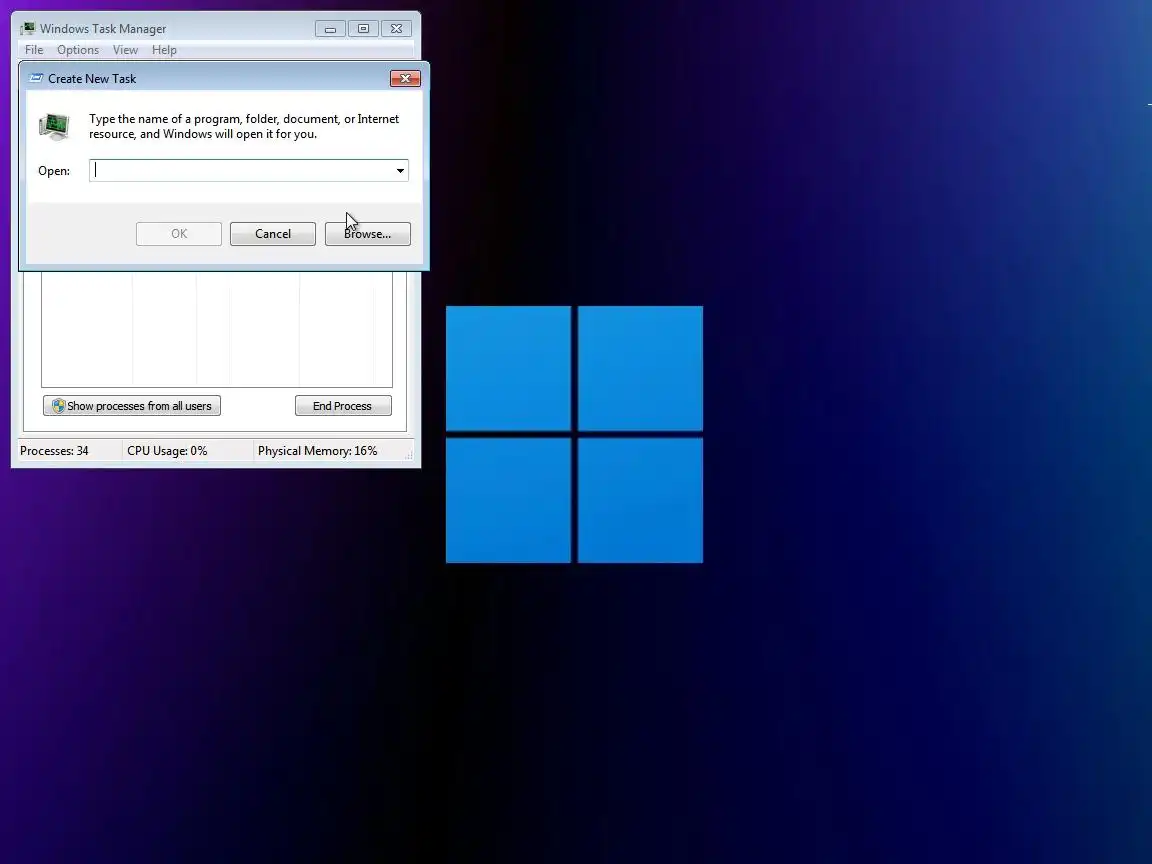Screen dimensions: 1152x864
Task: Click the Open: label
Action: [54, 170]
